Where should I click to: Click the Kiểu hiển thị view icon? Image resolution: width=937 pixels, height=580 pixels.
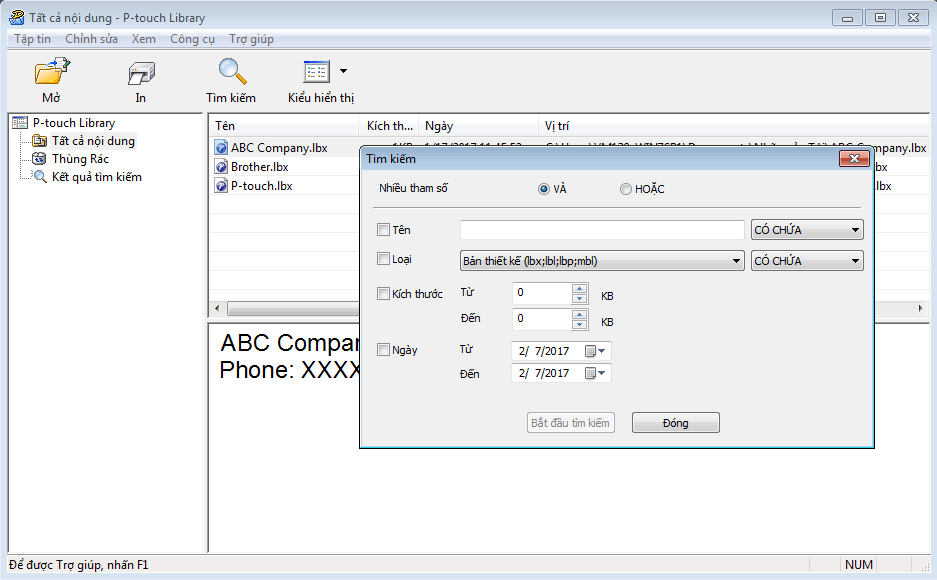point(316,73)
